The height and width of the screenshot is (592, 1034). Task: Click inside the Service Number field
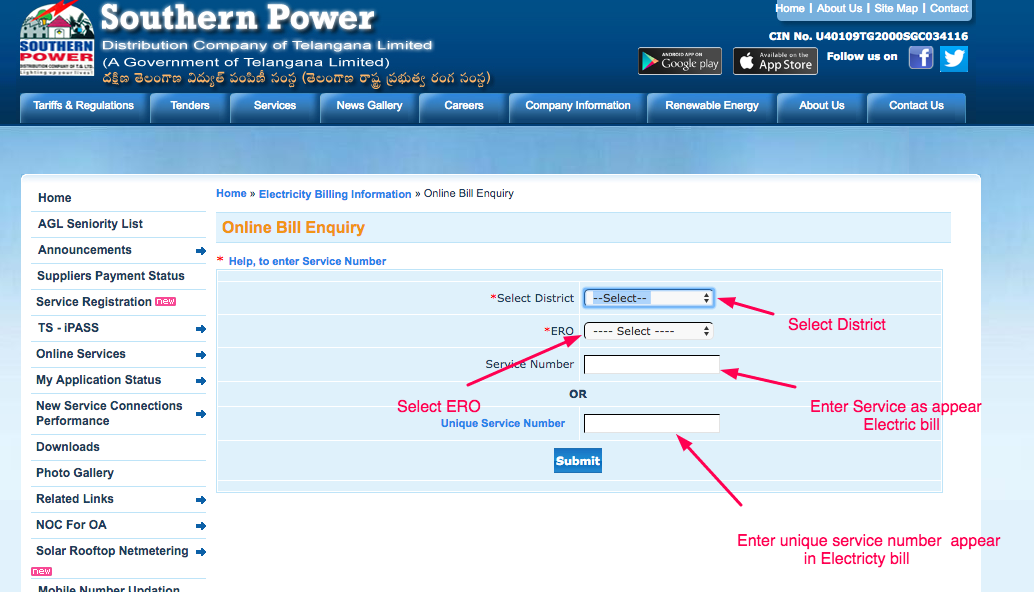651,364
